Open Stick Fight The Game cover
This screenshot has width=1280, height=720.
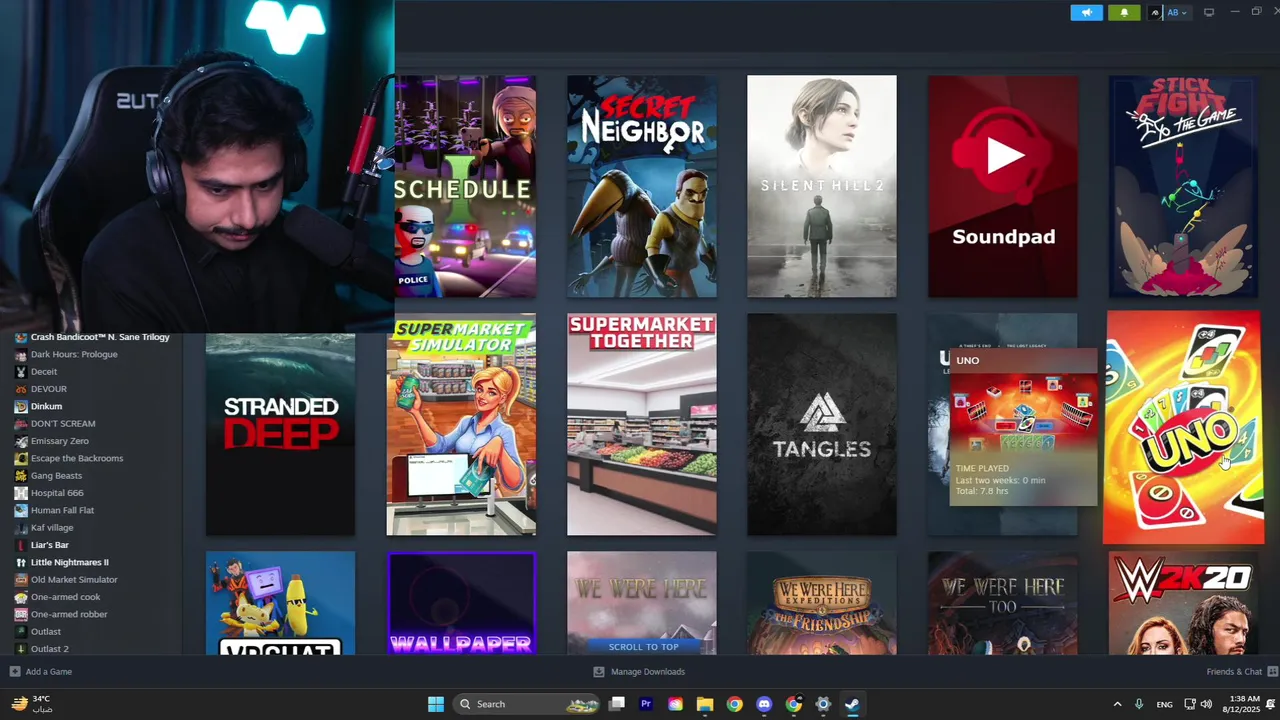(x=1183, y=186)
